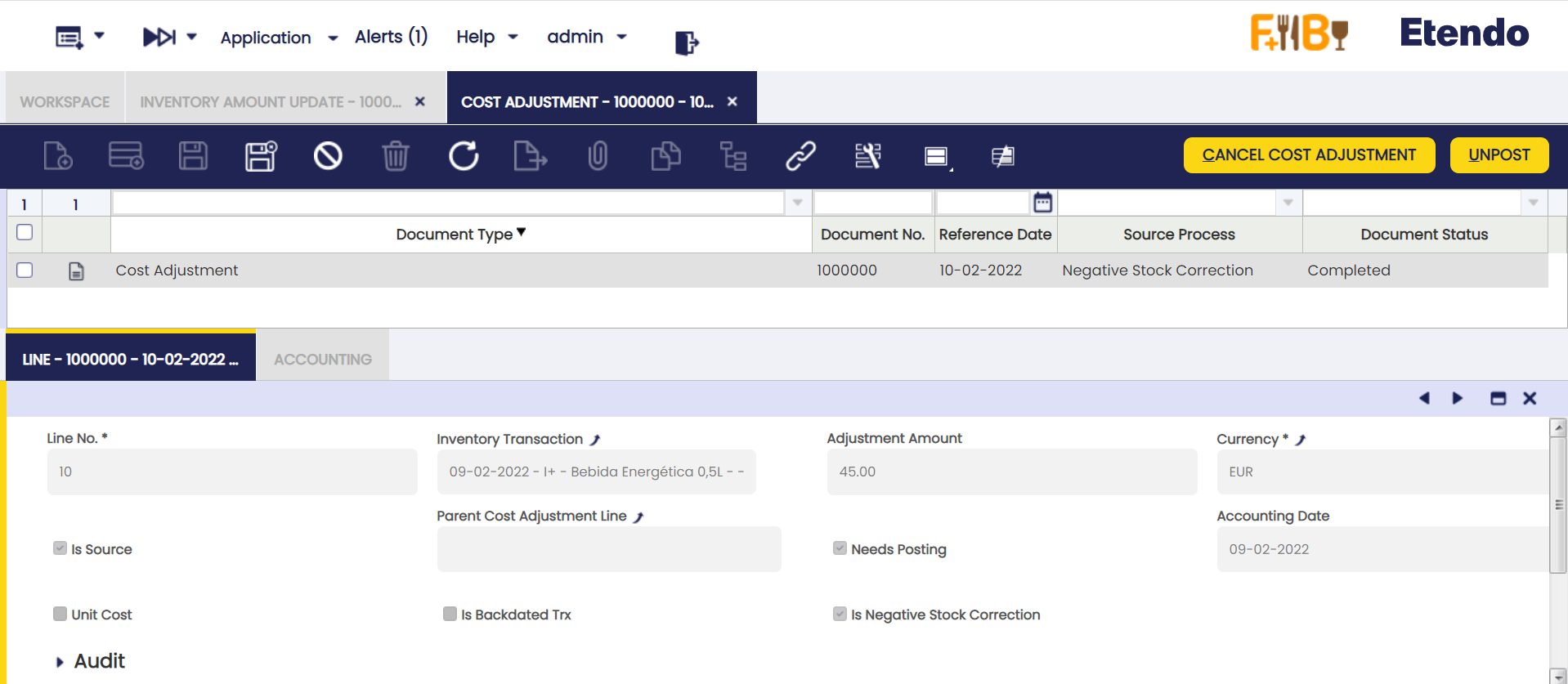Toggle the Unit Cost checkbox

point(60,614)
